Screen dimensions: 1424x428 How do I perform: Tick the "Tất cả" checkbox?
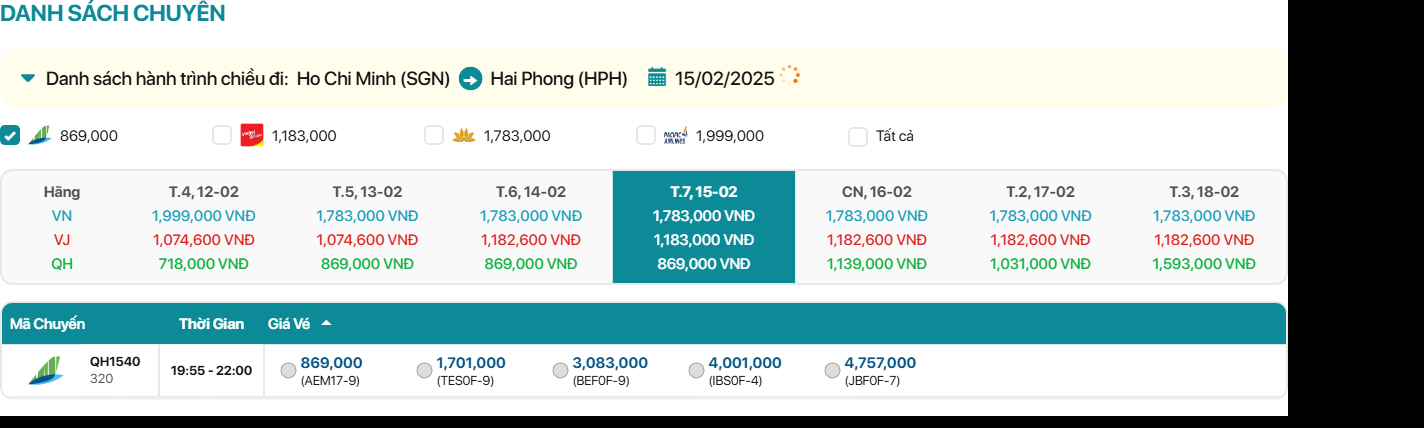pyautogui.click(x=858, y=136)
